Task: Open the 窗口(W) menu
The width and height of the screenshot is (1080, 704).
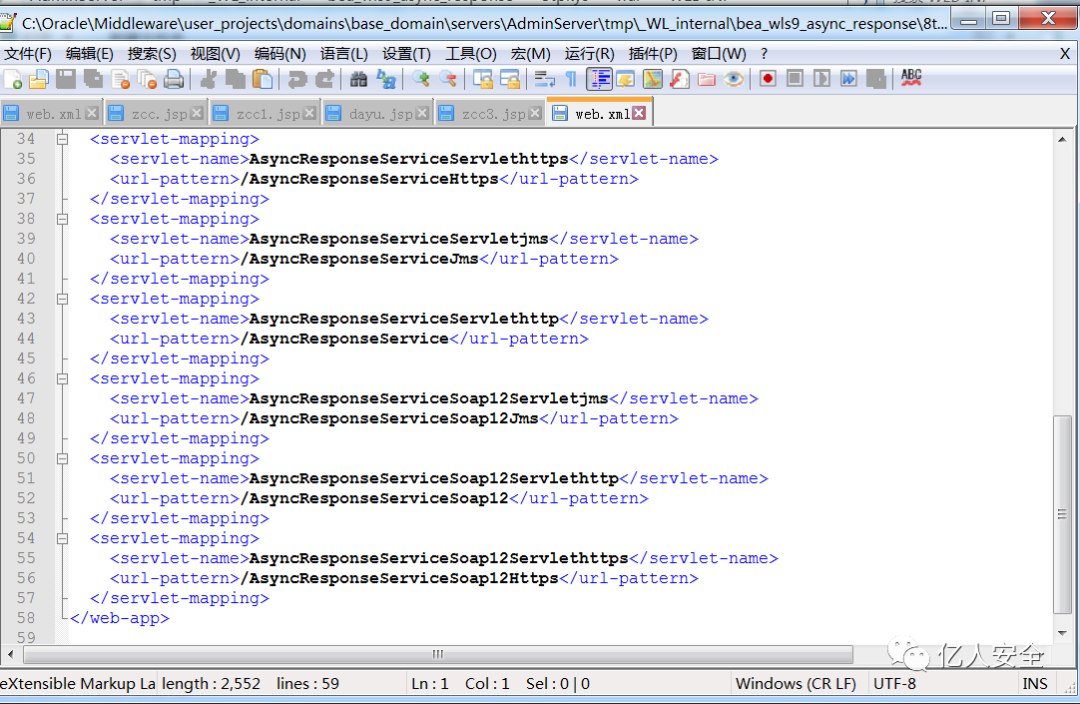Action: click(718, 54)
